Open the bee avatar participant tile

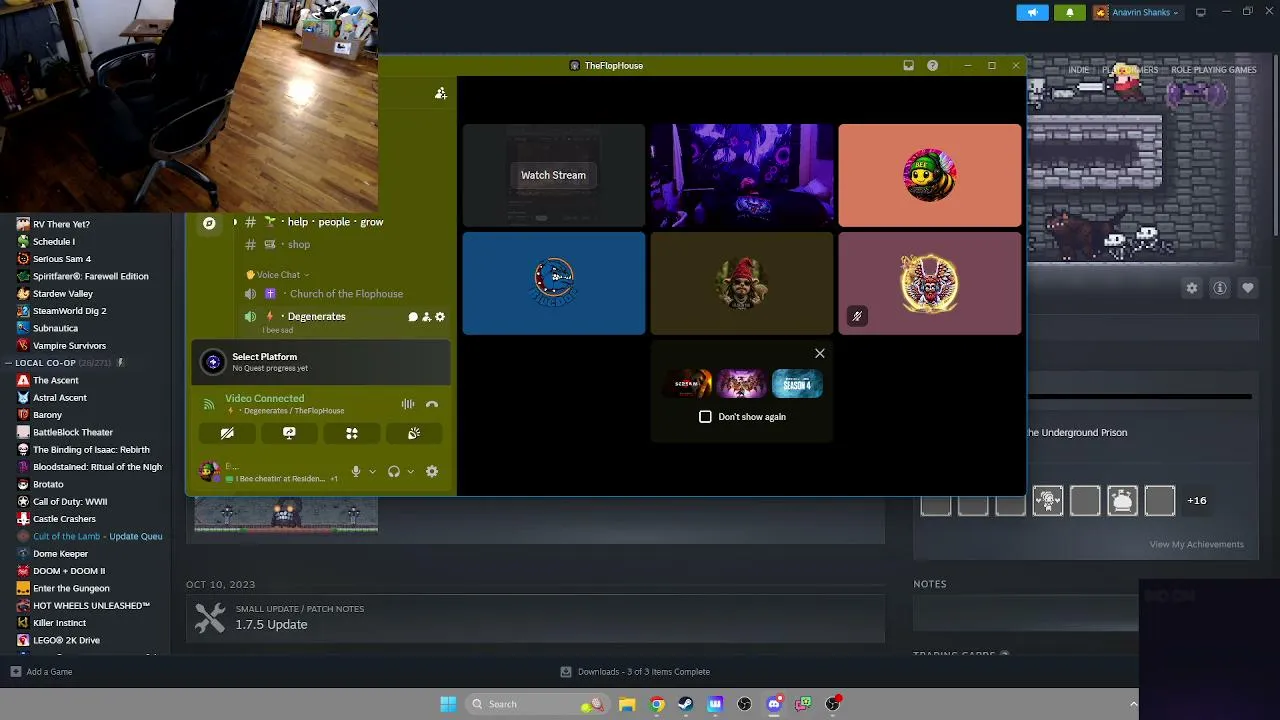coord(930,175)
